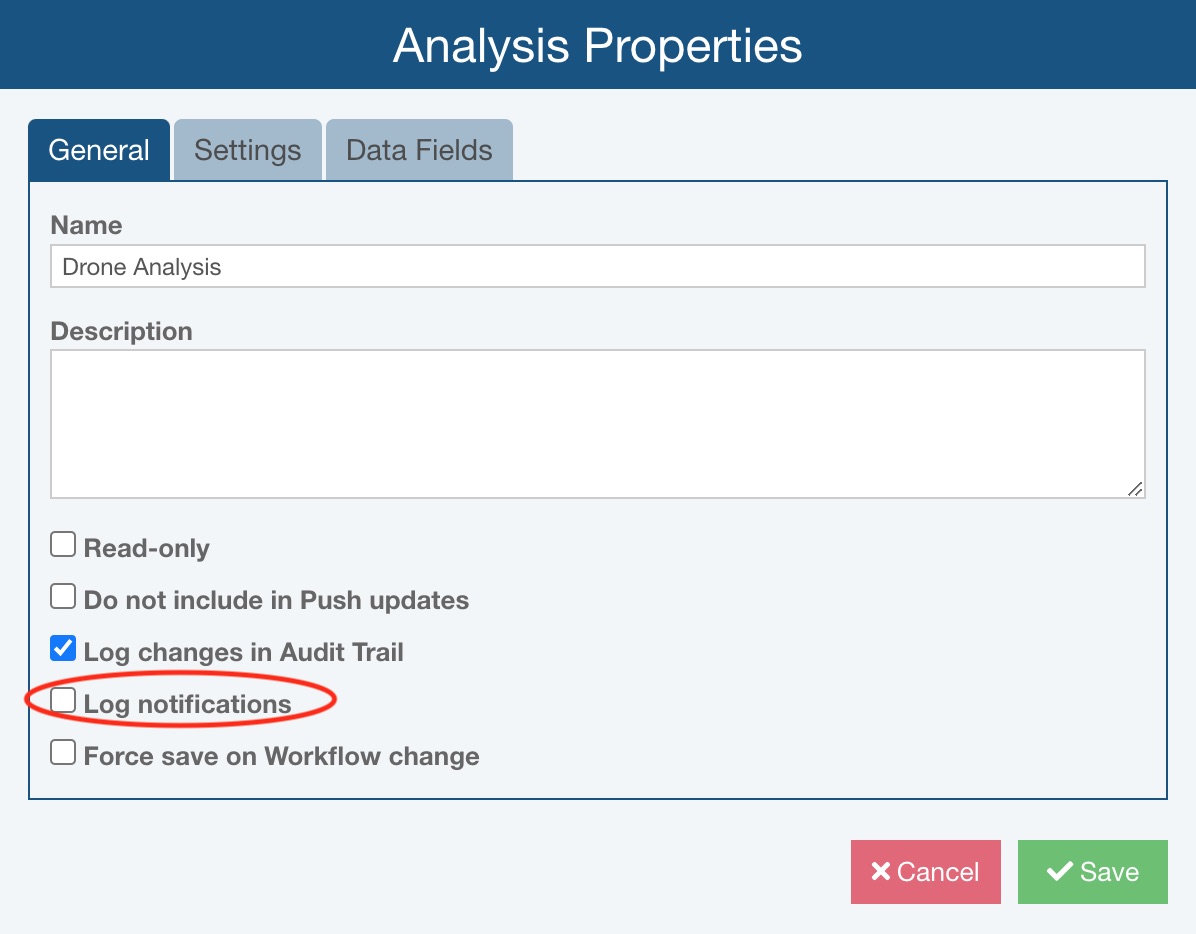Click the 'Description' field label

(x=121, y=331)
